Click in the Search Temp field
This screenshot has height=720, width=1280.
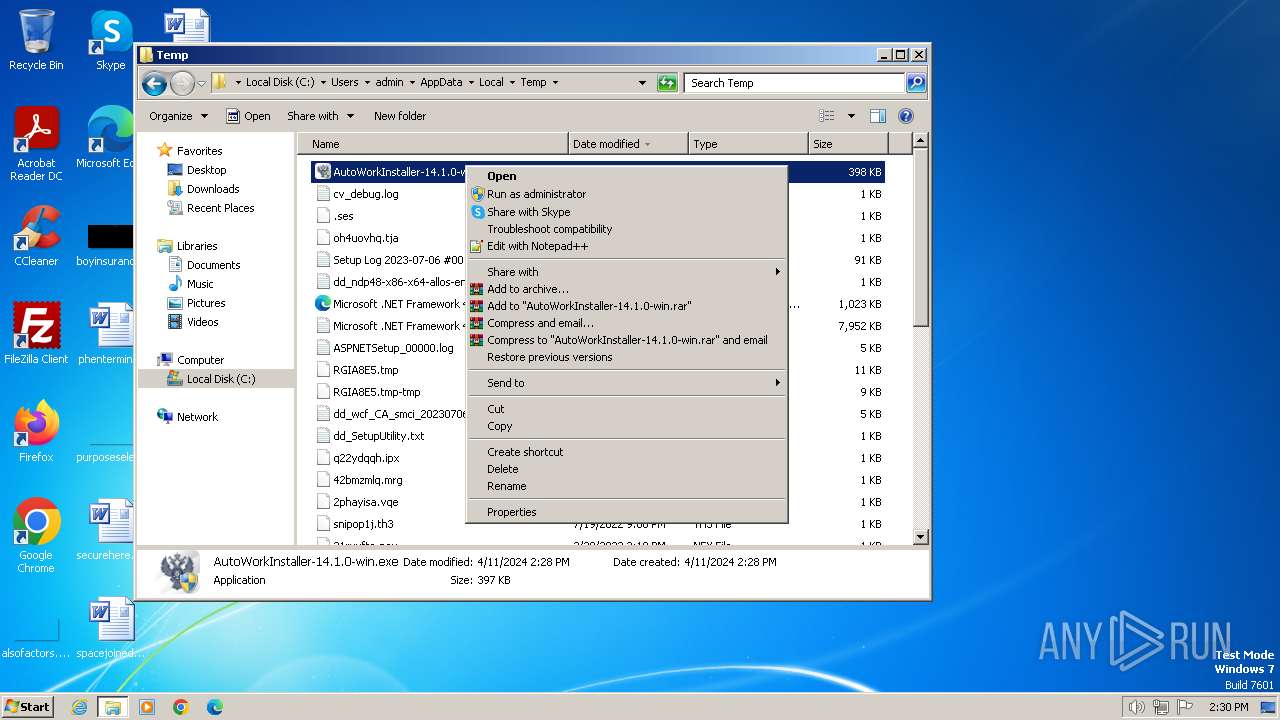pyautogui.click(x=795, y=83)
